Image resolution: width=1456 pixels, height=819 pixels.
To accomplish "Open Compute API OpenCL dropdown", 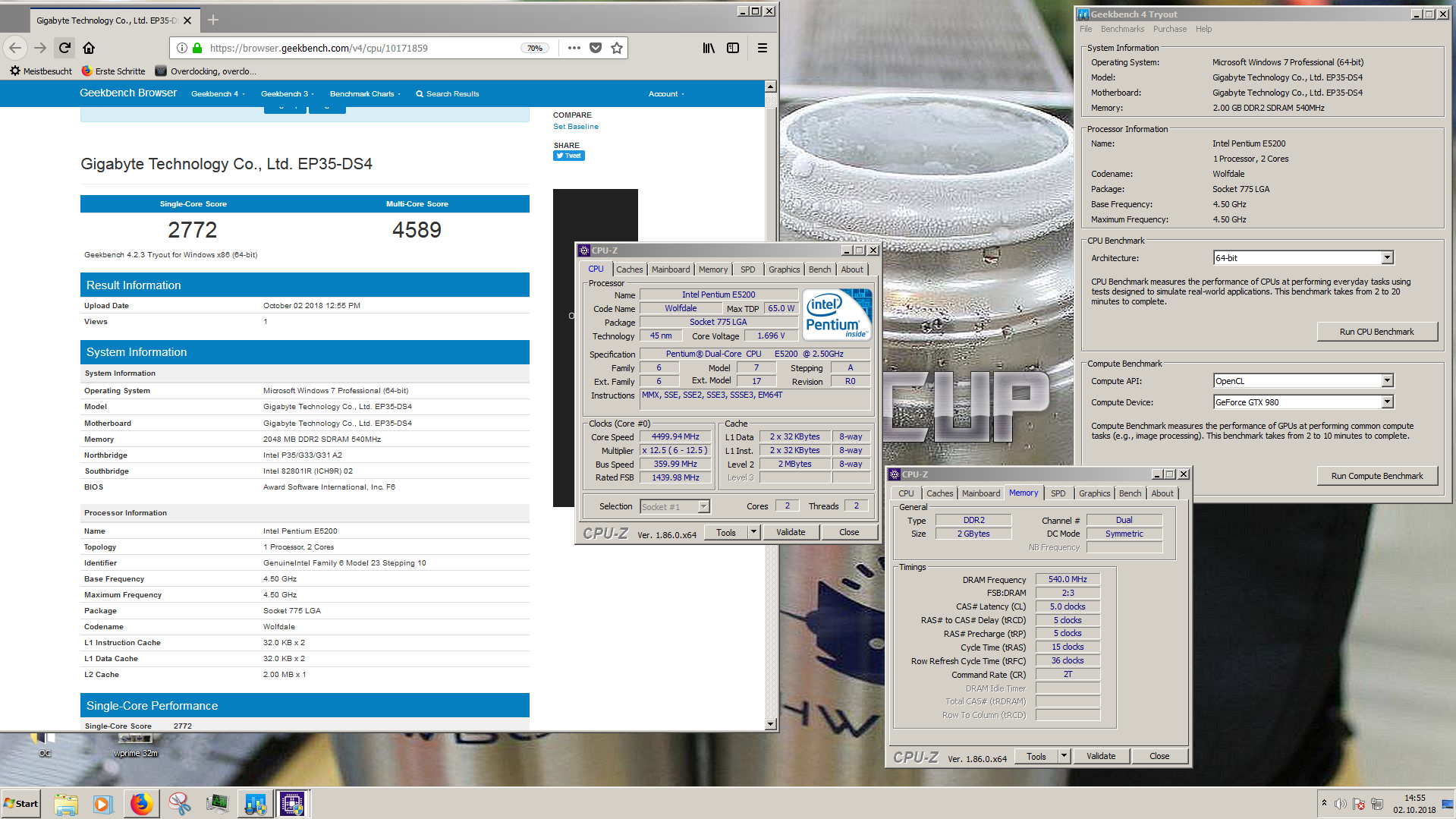I will (x=1303, y=381).
